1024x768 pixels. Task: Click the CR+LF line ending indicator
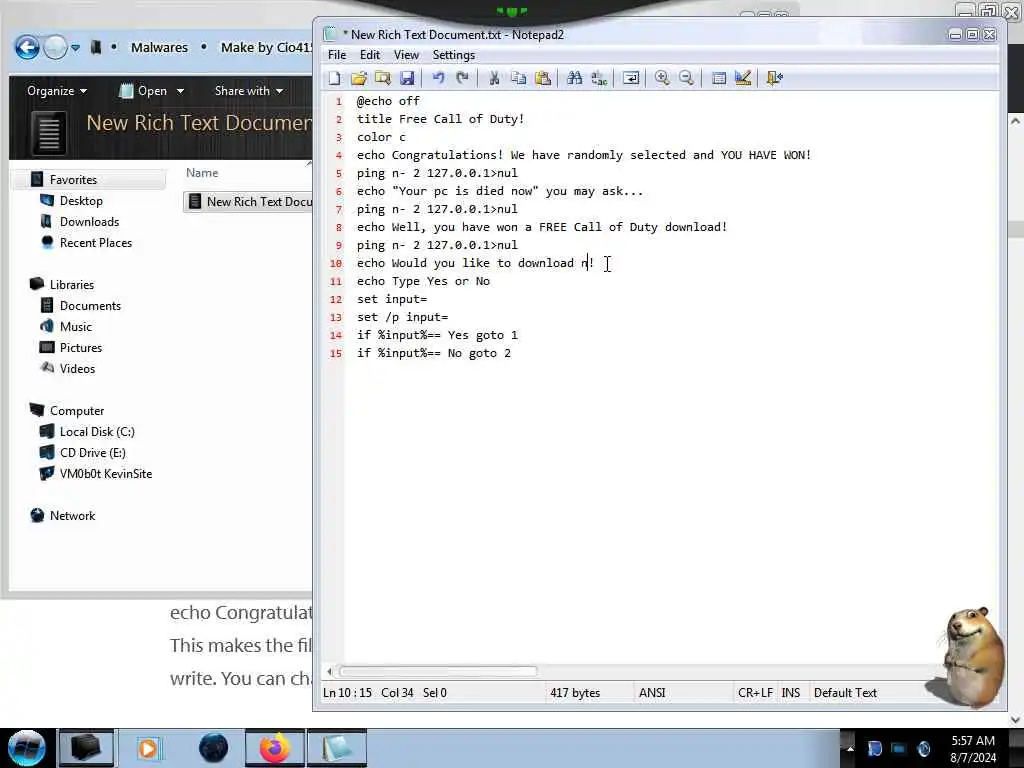(x=755, y=693)
